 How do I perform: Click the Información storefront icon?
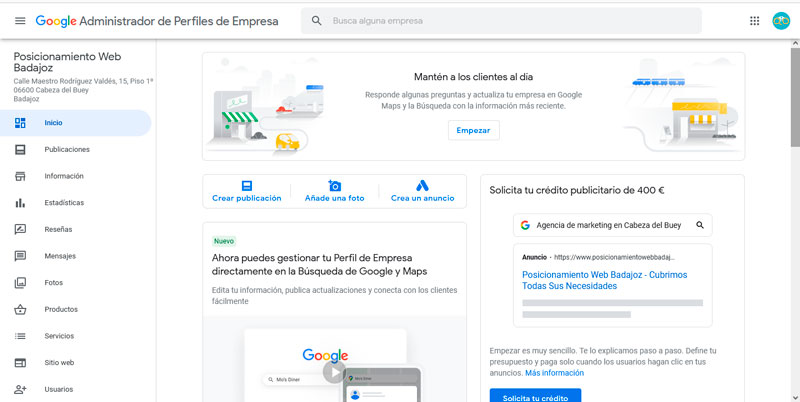tap(20, 176)
